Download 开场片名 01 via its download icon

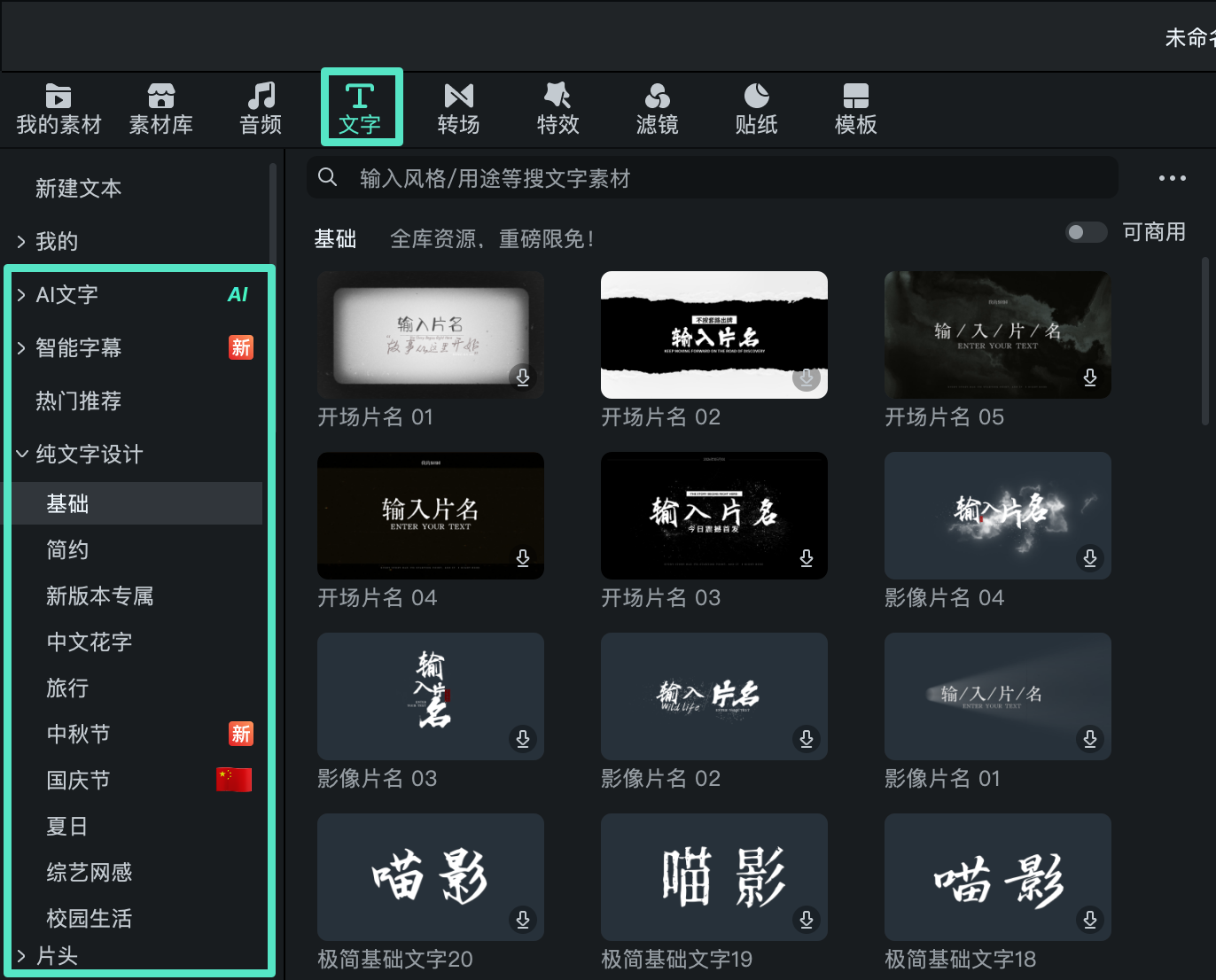523,377
